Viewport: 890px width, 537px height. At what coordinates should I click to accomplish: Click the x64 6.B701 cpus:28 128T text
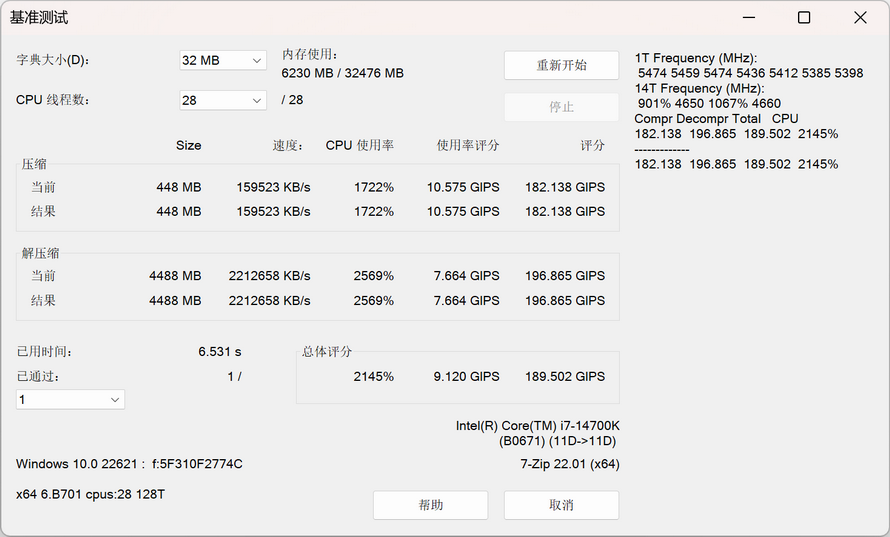coord(90,494)
